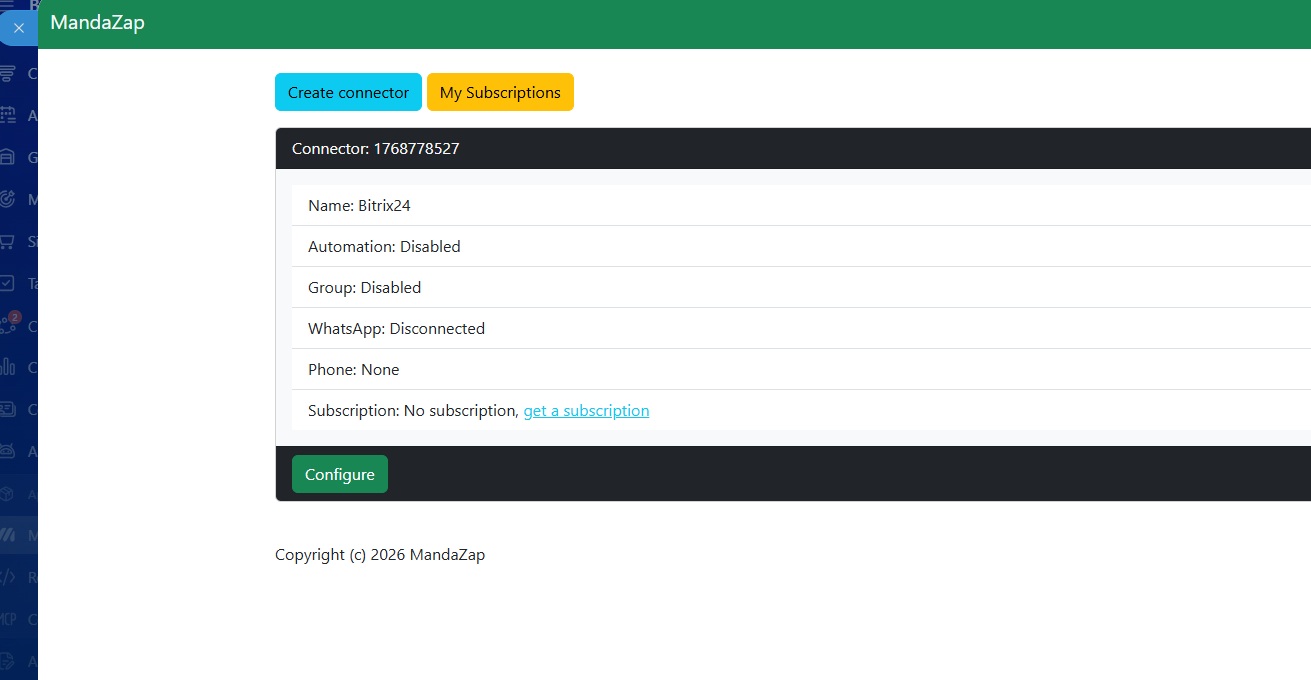Click the bar chart icon in the sidebar
Screen dimensions: 1311x680
[8, 367]
